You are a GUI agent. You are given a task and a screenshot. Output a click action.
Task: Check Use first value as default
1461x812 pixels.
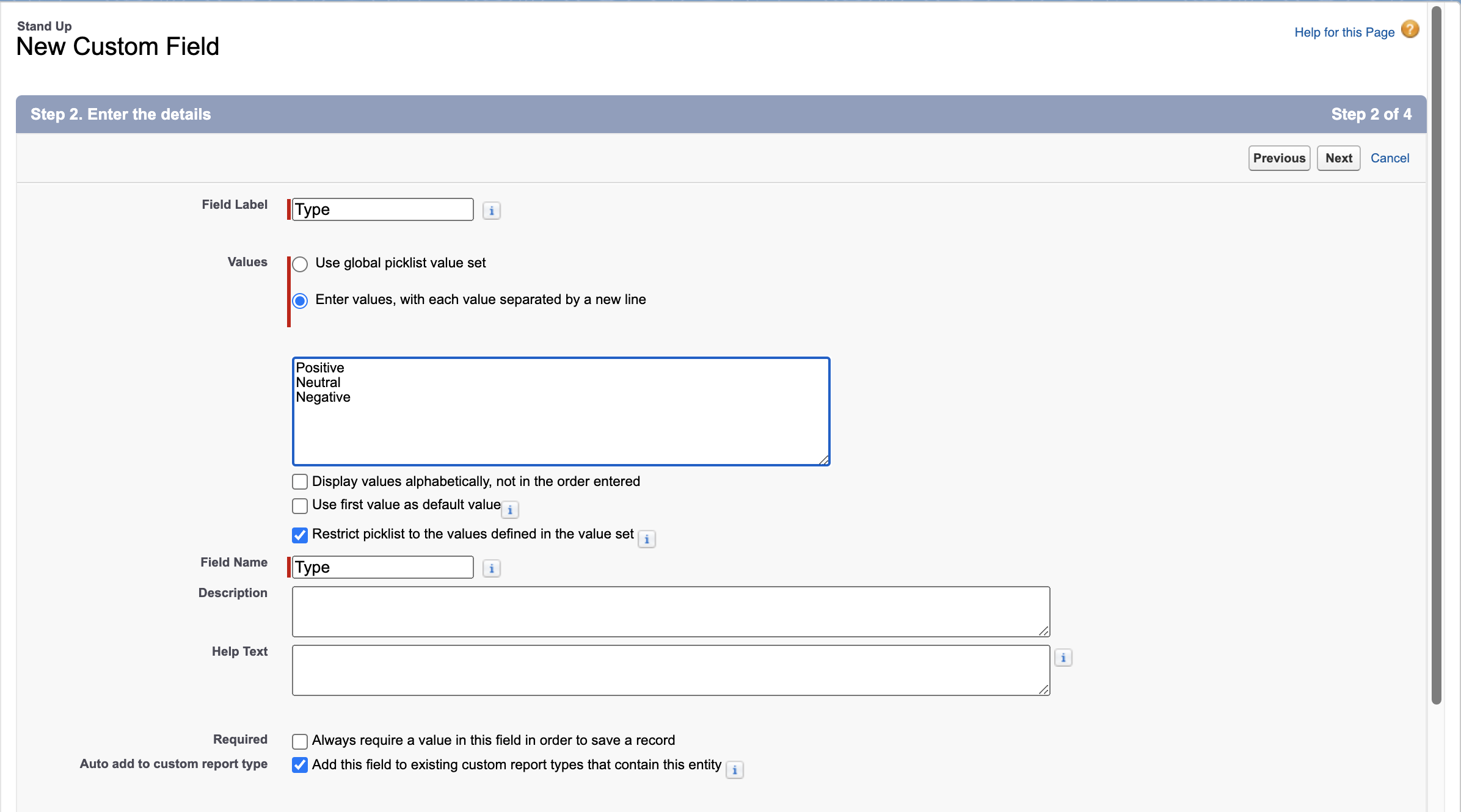point(300,506)
